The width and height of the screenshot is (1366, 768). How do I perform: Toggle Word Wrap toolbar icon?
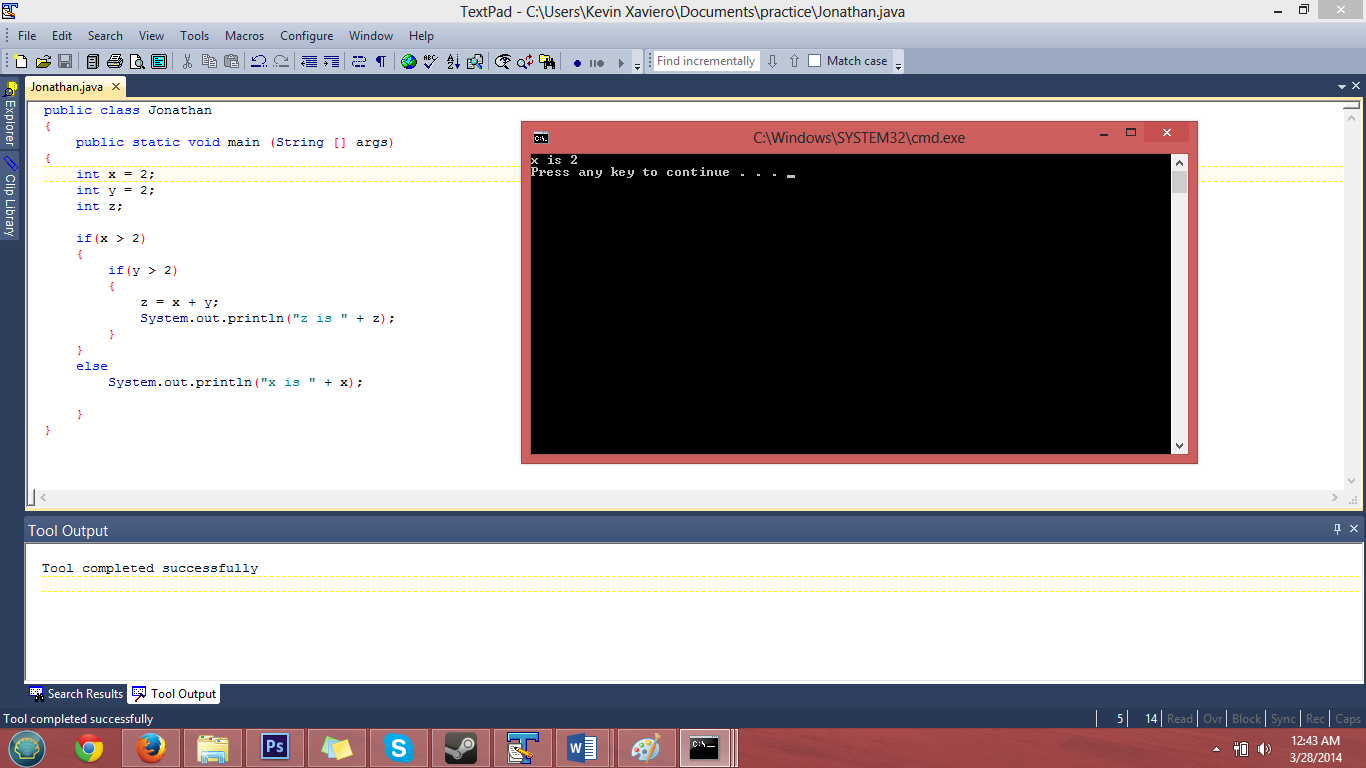pyautogui.click(x=359, y=62)
